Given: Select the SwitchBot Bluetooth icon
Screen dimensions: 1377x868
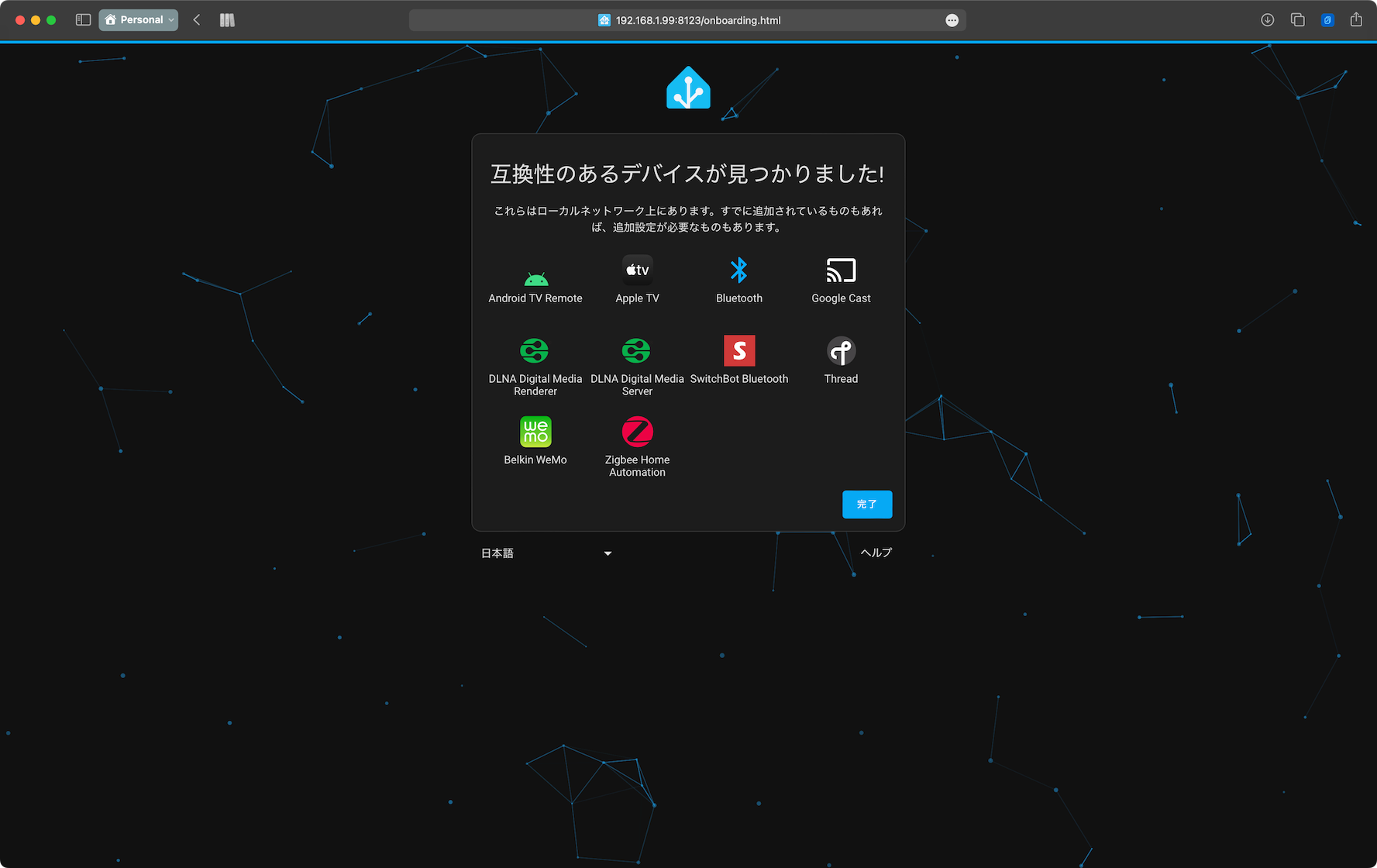Looking at the screenshot, I should (x=739, y=350).
